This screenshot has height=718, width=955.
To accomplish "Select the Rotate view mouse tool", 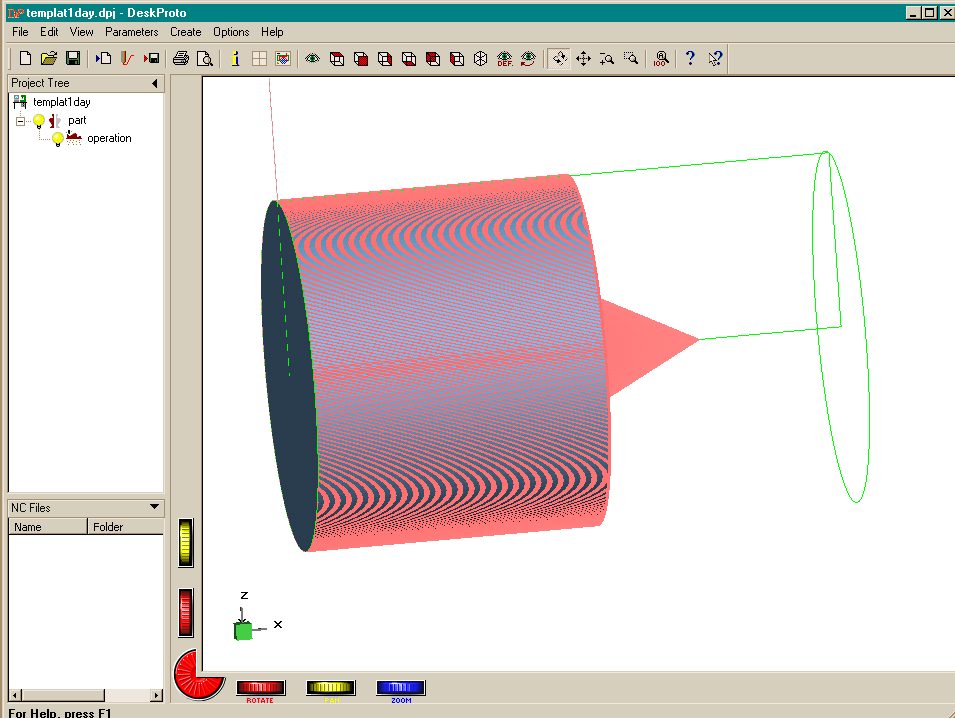I will (559, 59).
